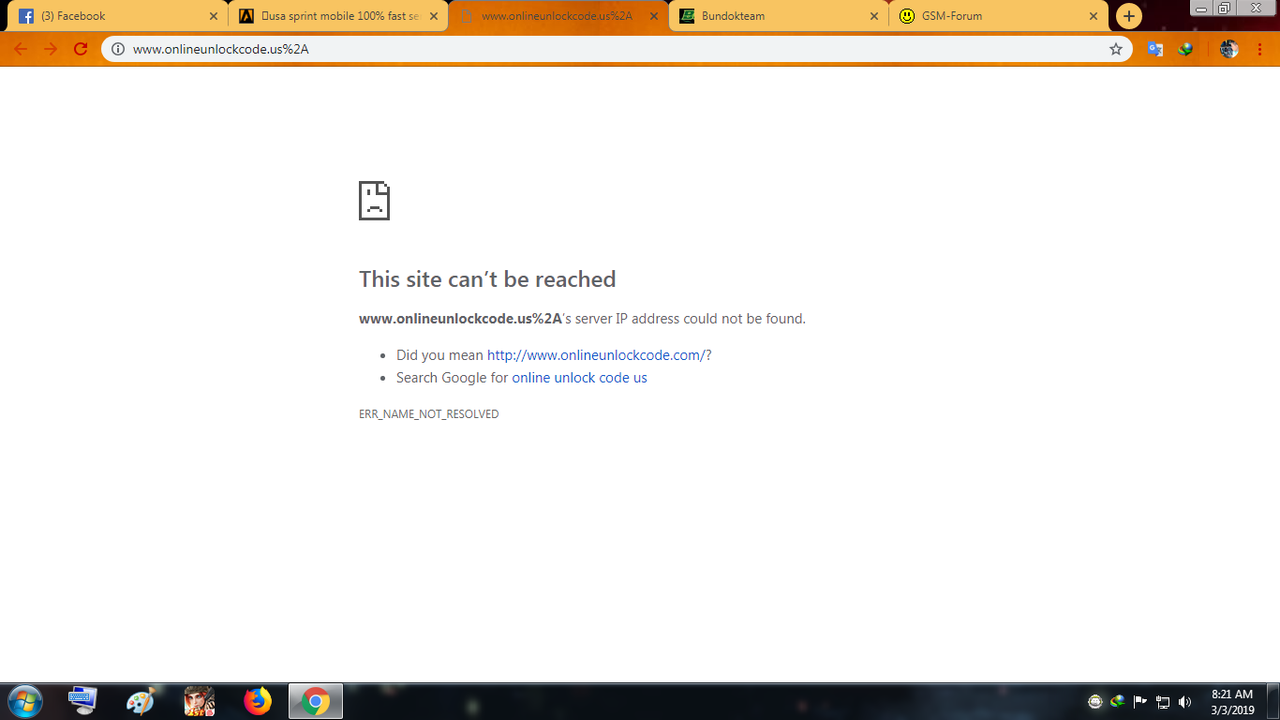Open the round face tray icon
The width and height of the screenshot is (1280, 720).
(1095, 702)
